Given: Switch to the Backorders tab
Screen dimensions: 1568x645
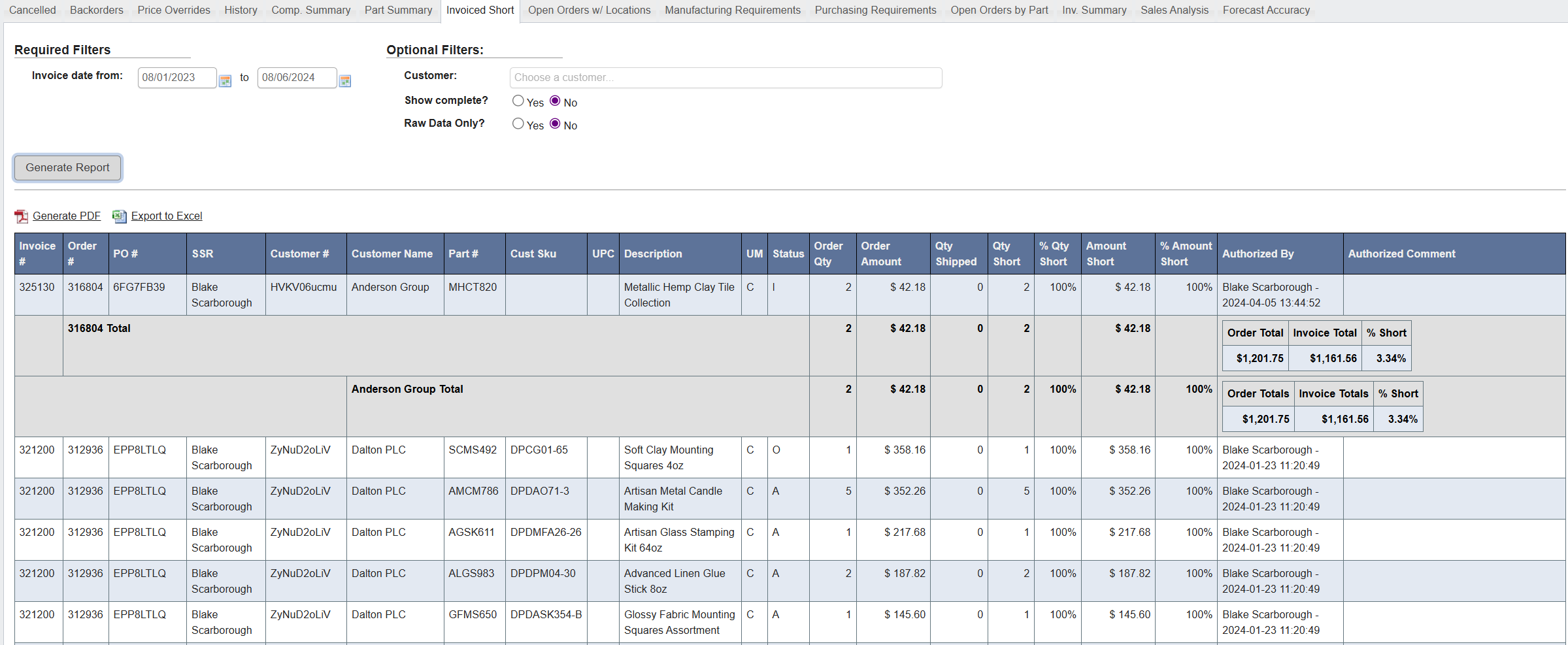Looking at the screenshot, I should point(96,10).
